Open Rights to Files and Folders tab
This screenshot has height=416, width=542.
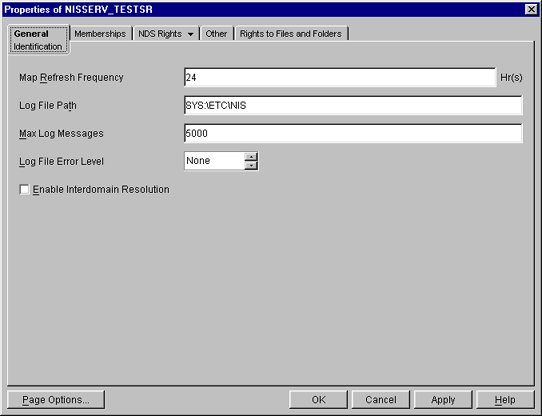pos(291,34)
